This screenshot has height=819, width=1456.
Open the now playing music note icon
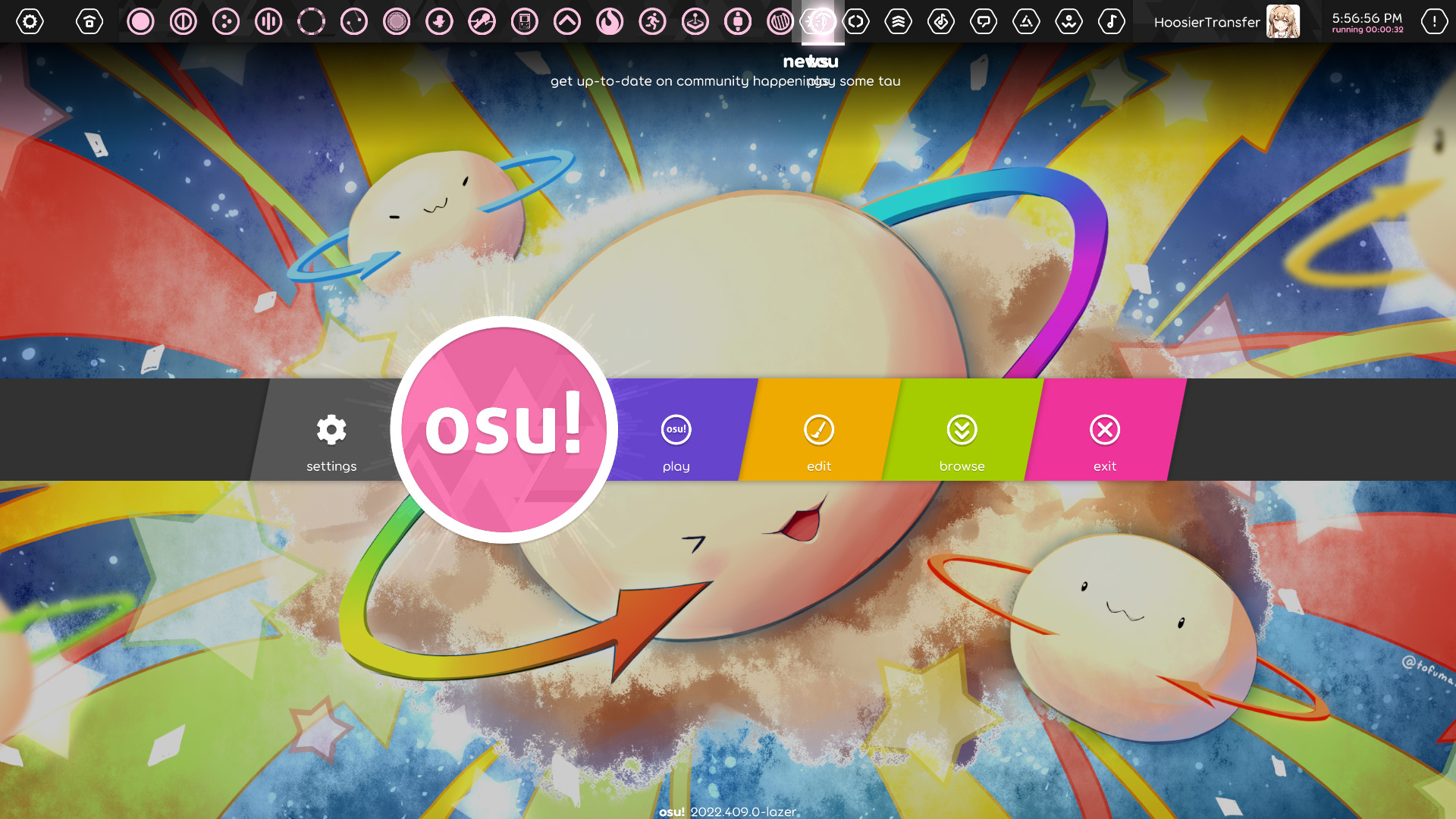1111,21
